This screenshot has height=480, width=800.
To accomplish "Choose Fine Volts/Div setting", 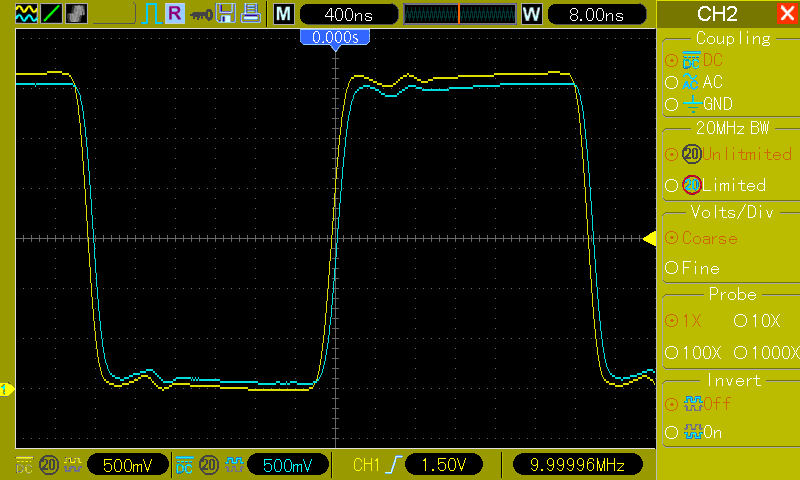I will 692,268.
